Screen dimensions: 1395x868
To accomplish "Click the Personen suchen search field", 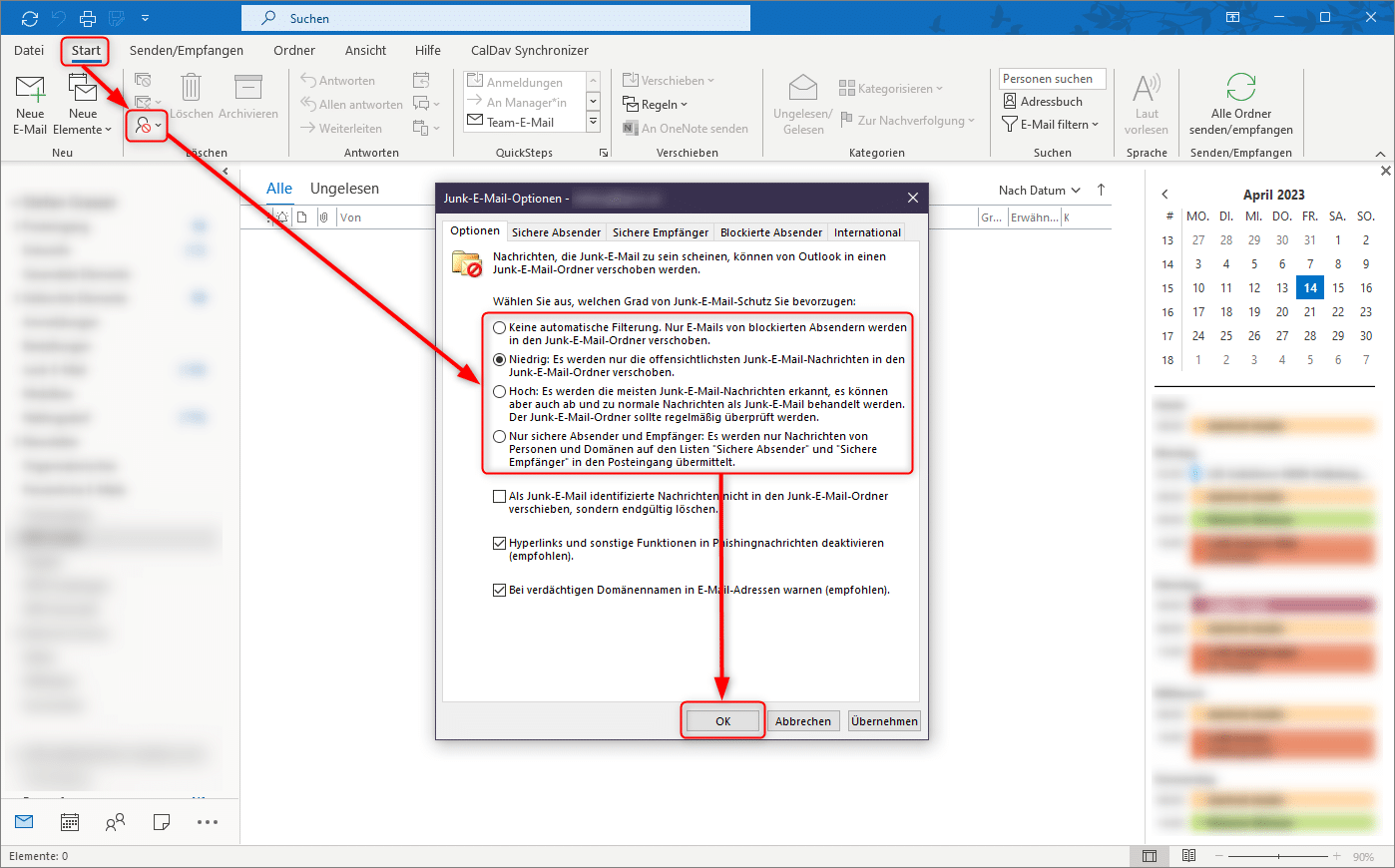I will pyautogui.click(x=1052, y=78).
